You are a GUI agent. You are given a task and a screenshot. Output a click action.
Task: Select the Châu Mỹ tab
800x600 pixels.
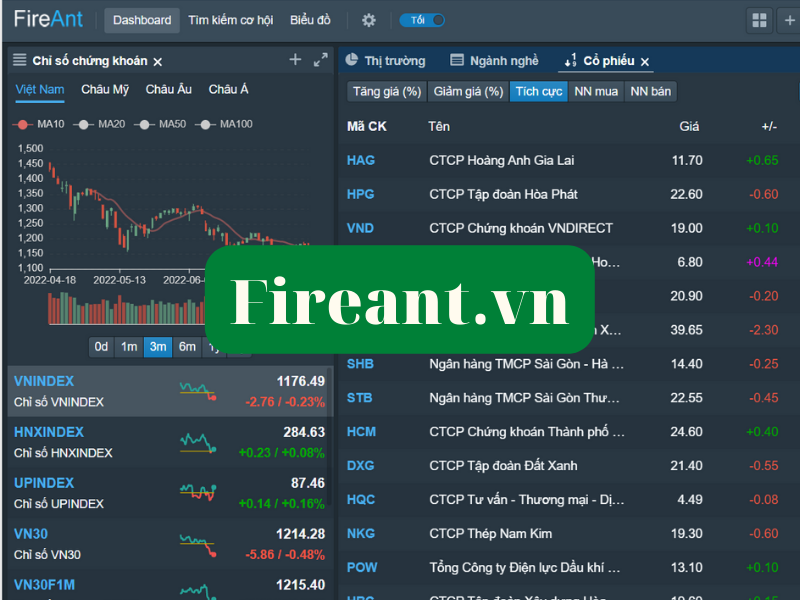[x=105, y=90]
